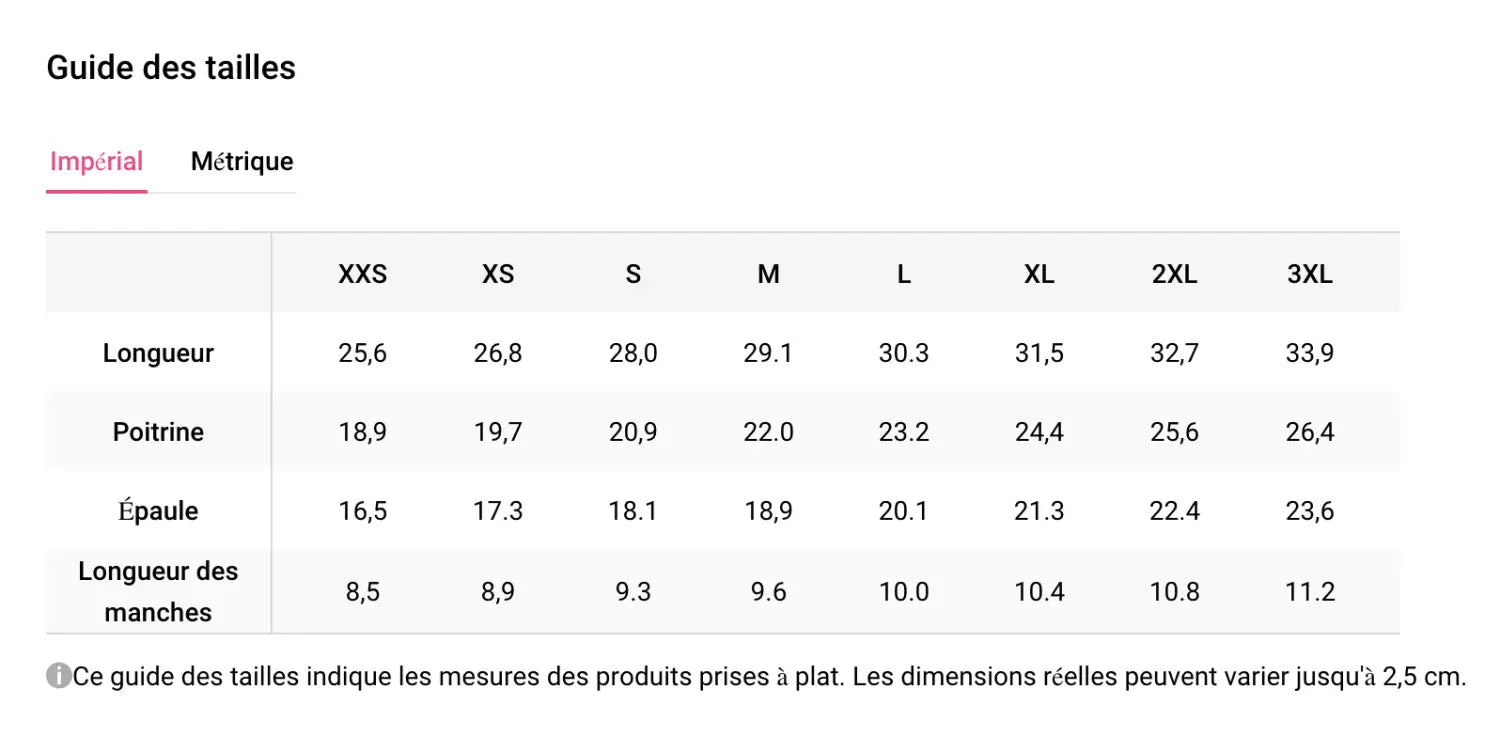Click the XL column header
Screen dimensions: 1500x752
1039,273
